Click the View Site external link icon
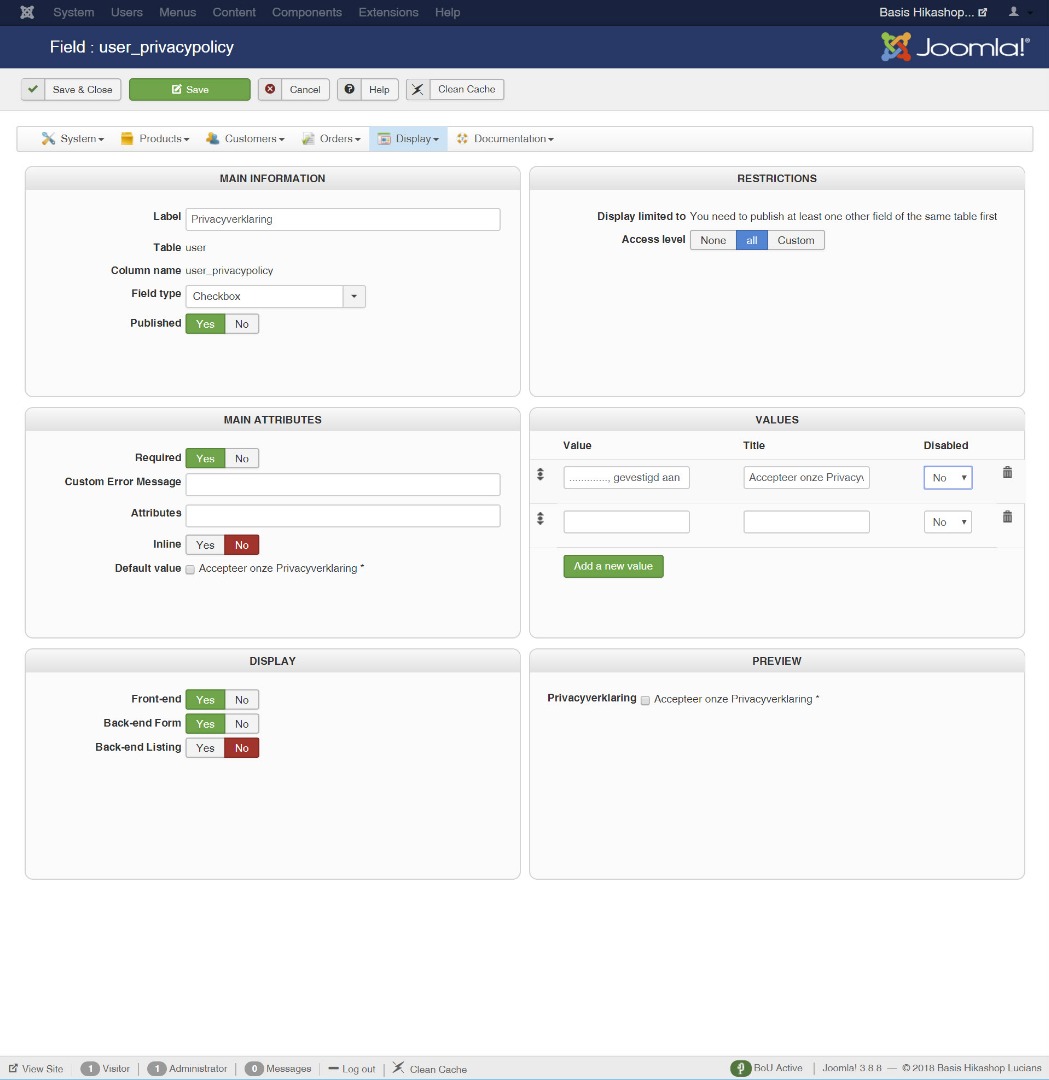The width and height of the screenshot is (1049, 1080). click(13, 1068)
